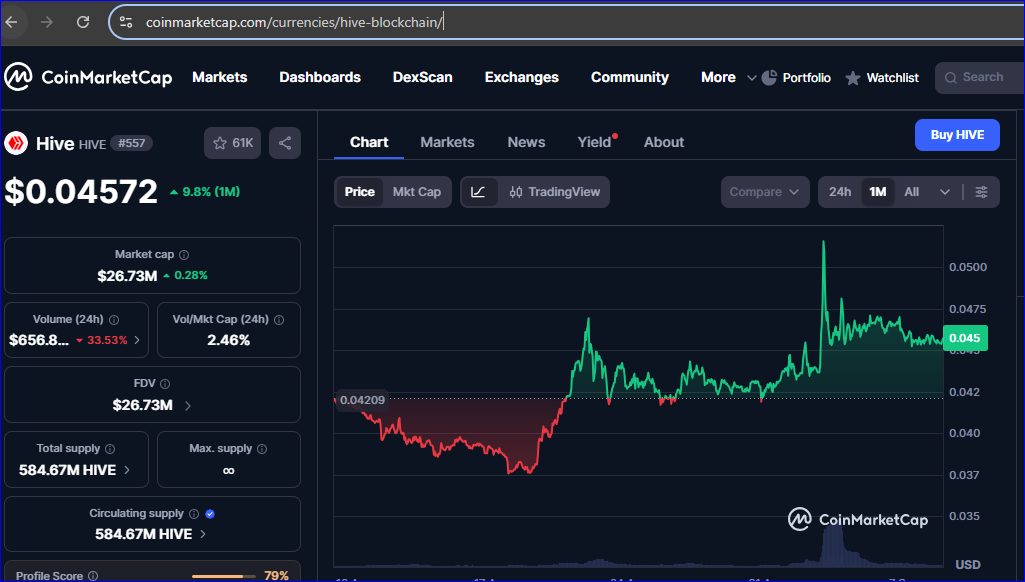1025x582 pixels.
Task: Open the Exchanges navigation menu
Action: [522, 77]
